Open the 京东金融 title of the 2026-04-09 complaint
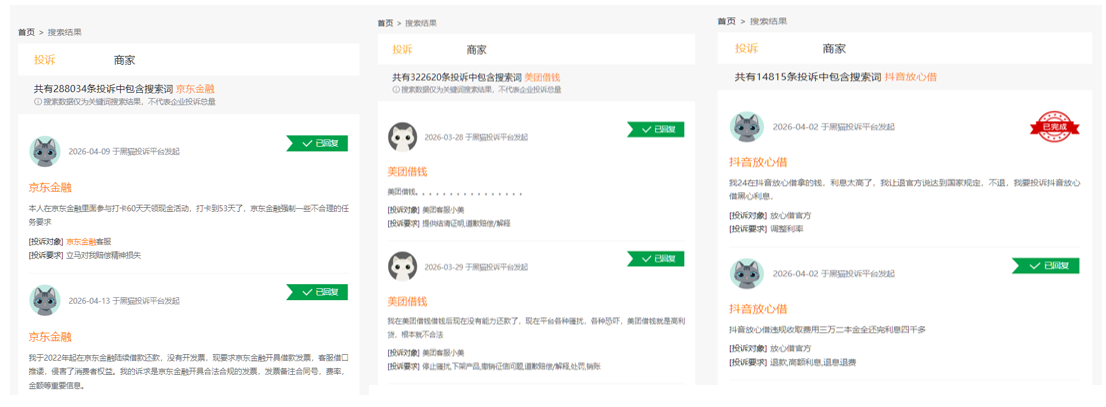Screen dimensions: 1106x407 (50, 187)
